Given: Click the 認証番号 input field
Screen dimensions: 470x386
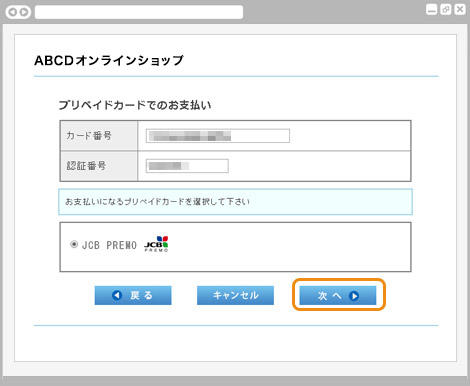Looking at the screenshot, I should pos(187,166).
